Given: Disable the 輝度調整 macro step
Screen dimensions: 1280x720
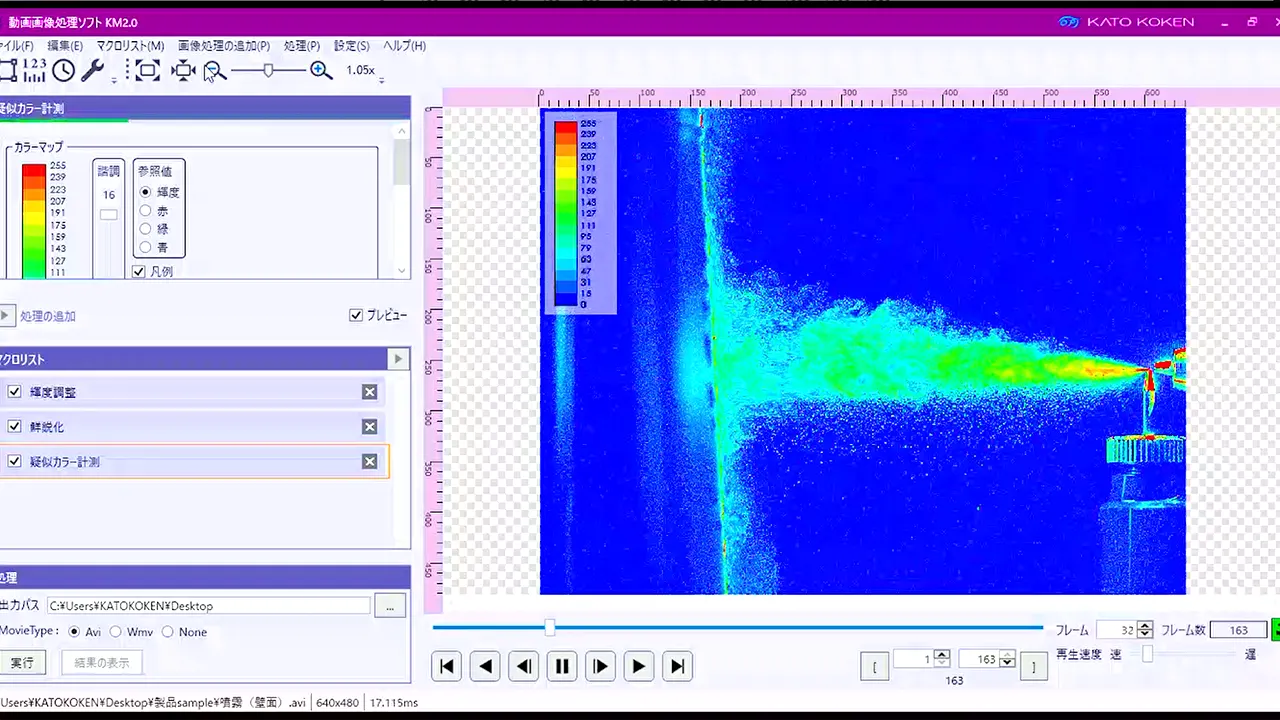Looking at the screenshot, I should (x=14, y=392).
